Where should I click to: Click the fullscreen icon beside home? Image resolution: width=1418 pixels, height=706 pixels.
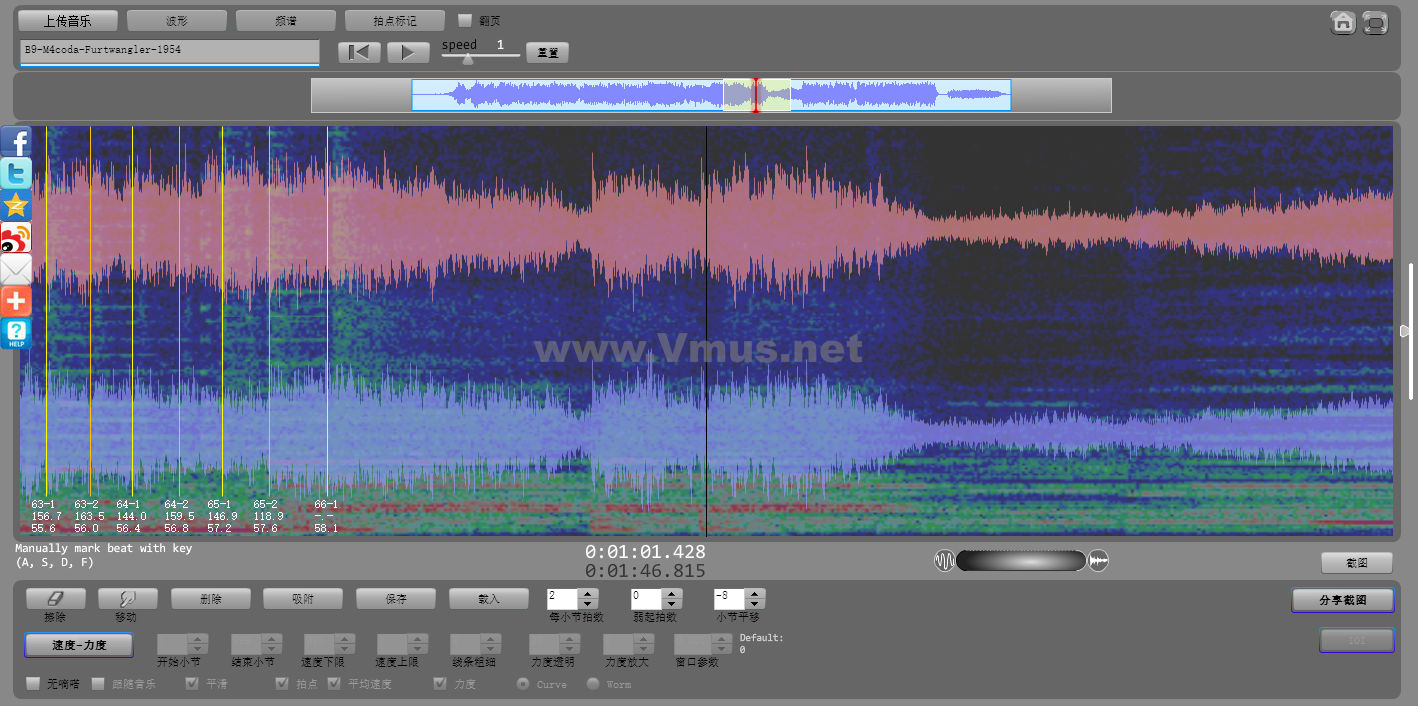[1375, 22]
